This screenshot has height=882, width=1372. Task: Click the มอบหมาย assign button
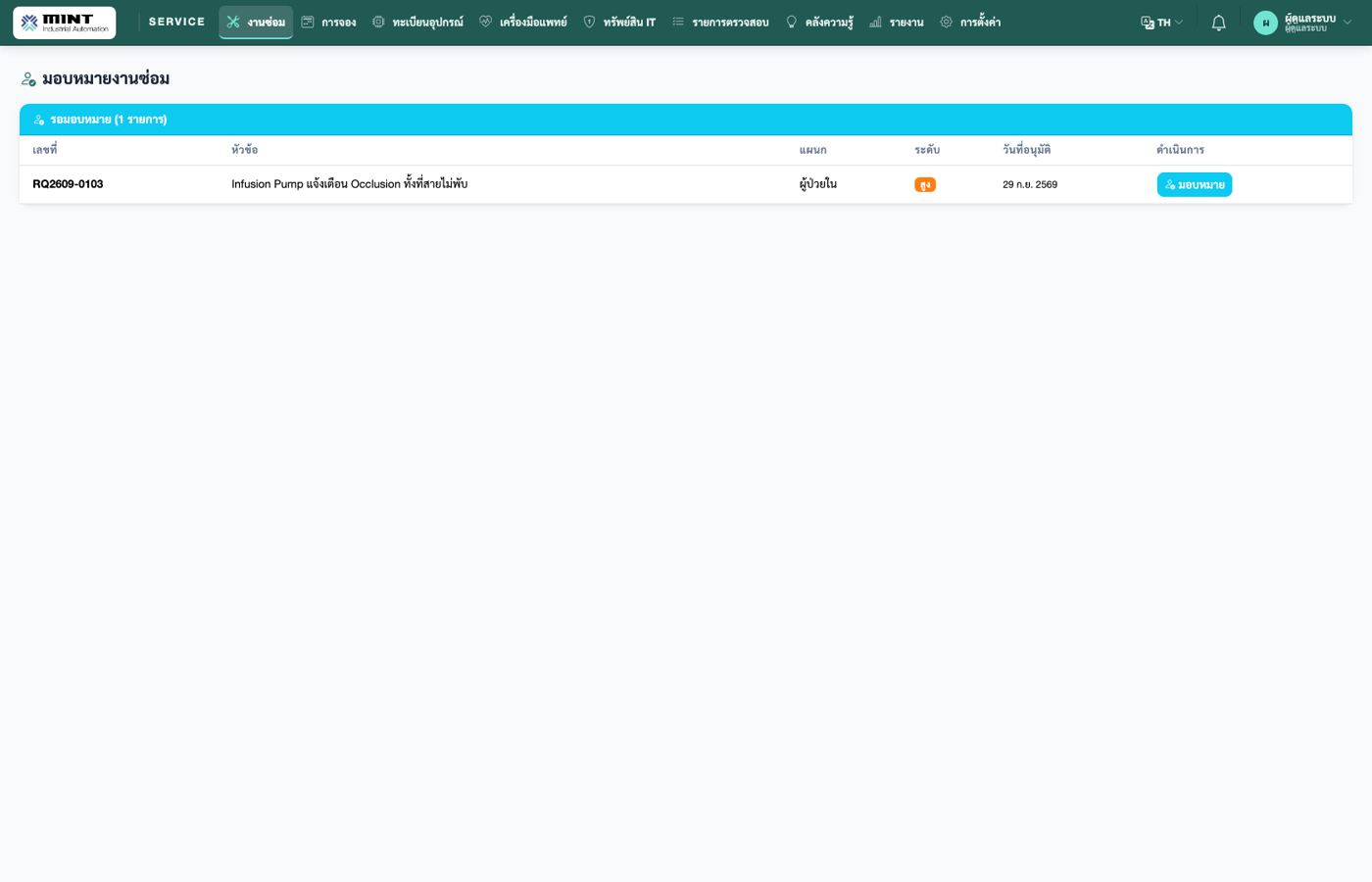pos(1194,184)
